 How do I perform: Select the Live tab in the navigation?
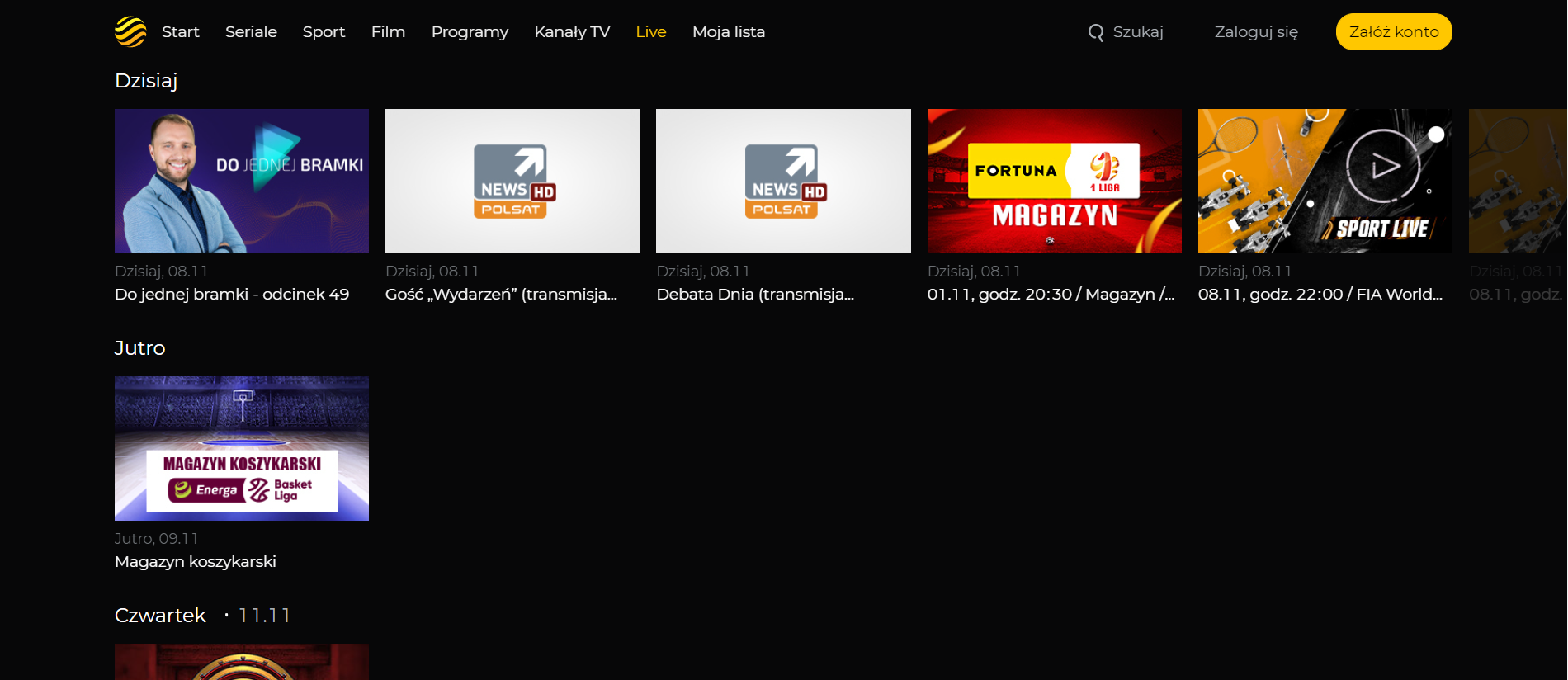(x=651, y=32)
